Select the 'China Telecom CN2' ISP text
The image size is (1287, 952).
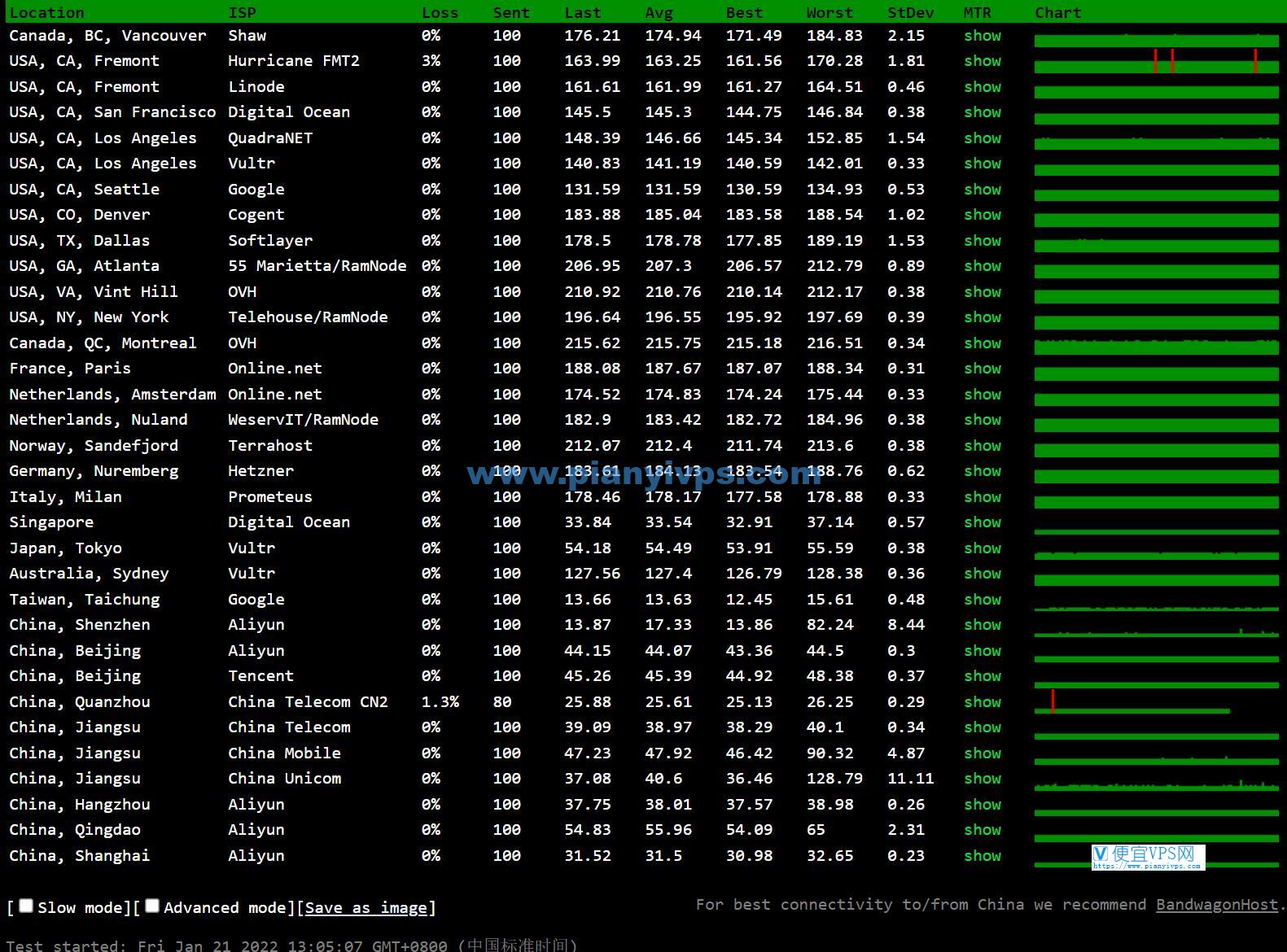click(x=308, y=701)
